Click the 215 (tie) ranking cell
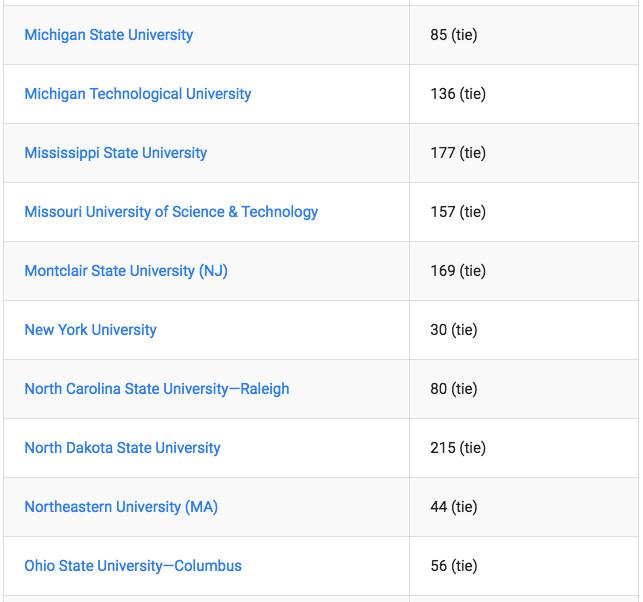This screenshot has height=602, width=643. coord(457,448)
